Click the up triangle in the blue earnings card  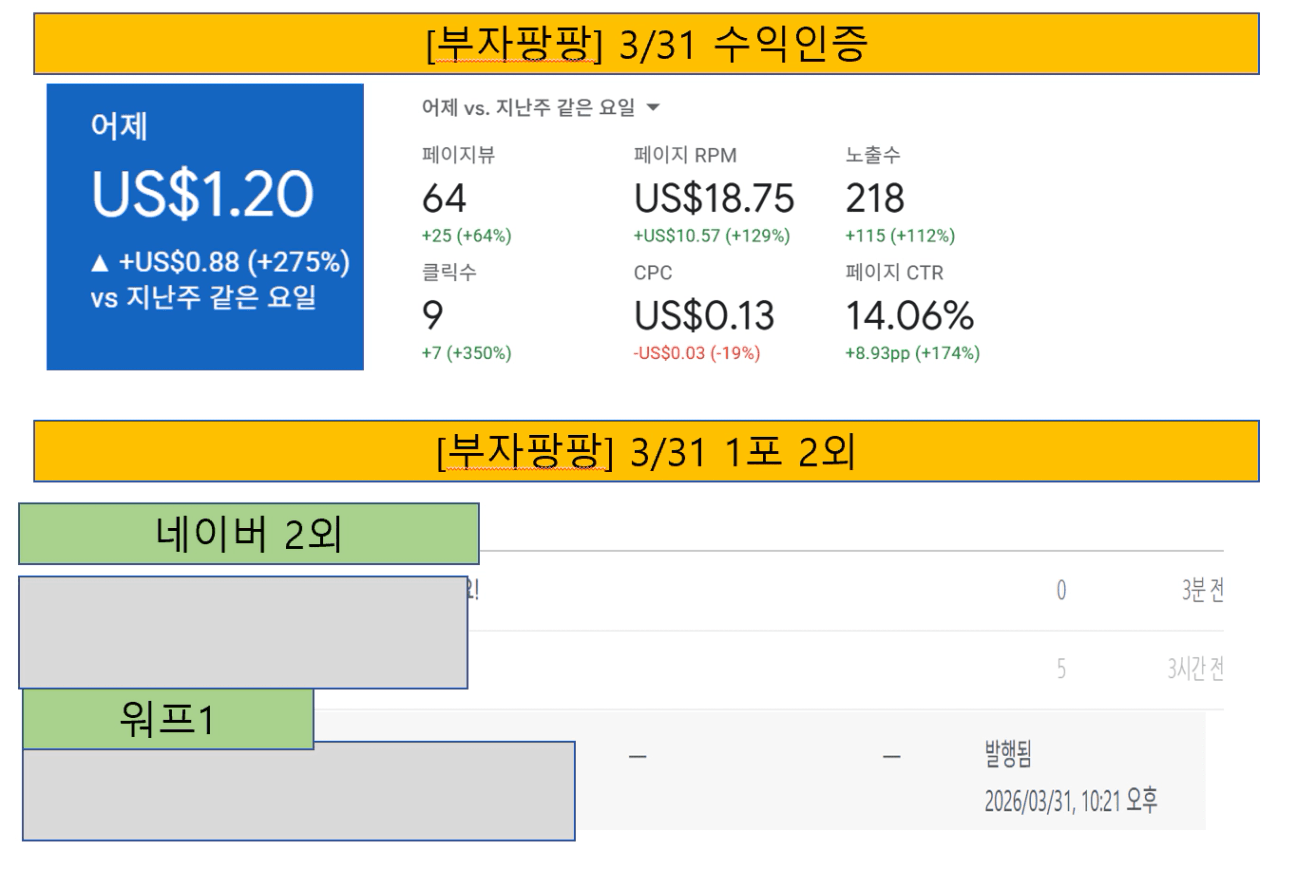[x=99, y=262]
